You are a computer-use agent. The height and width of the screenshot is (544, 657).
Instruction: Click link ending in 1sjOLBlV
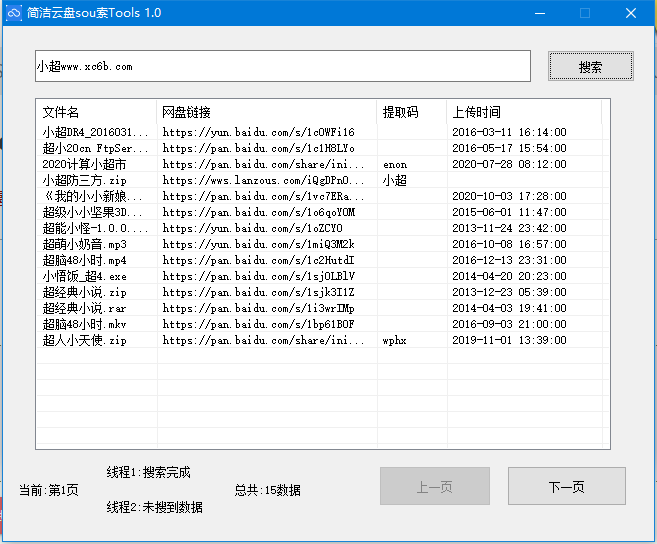click(x=259, y=276)
